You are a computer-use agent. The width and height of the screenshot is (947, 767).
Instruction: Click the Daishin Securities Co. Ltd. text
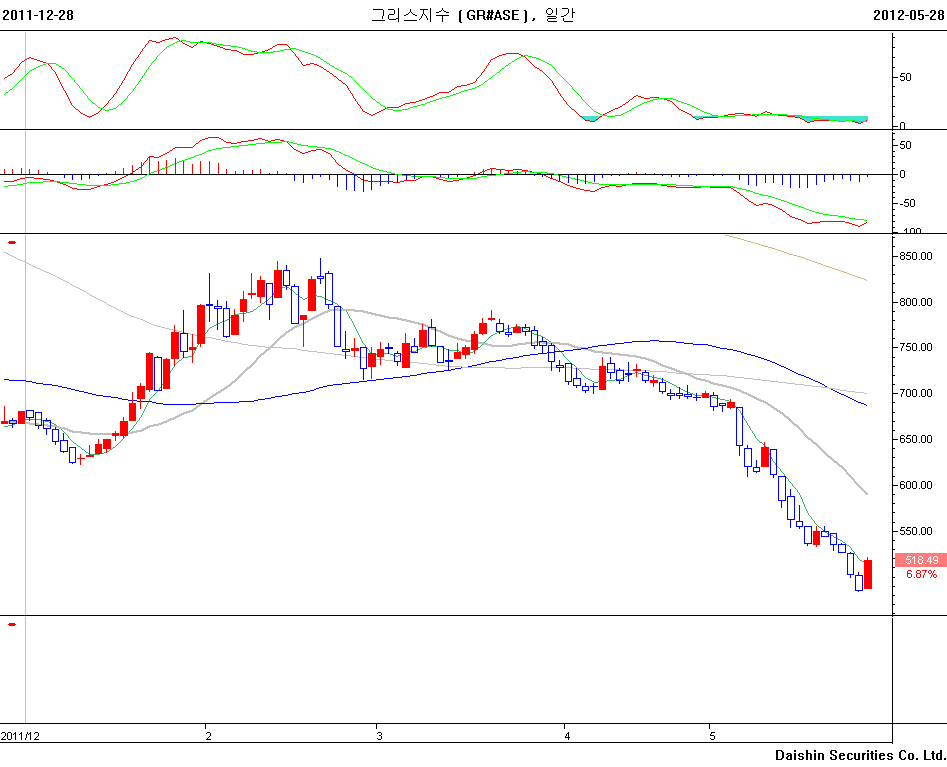pos(860,755)
